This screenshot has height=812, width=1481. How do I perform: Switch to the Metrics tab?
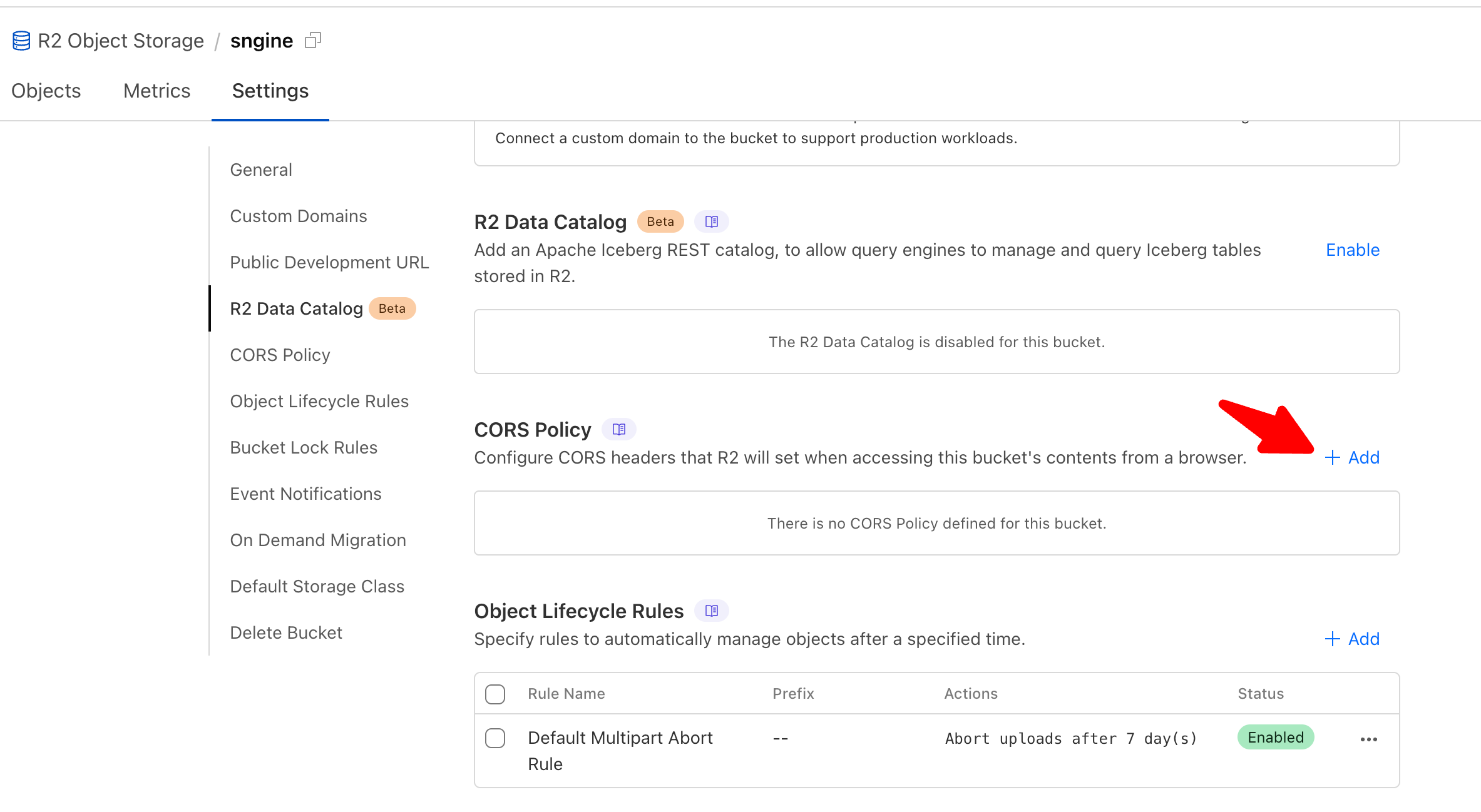point(156,91)
